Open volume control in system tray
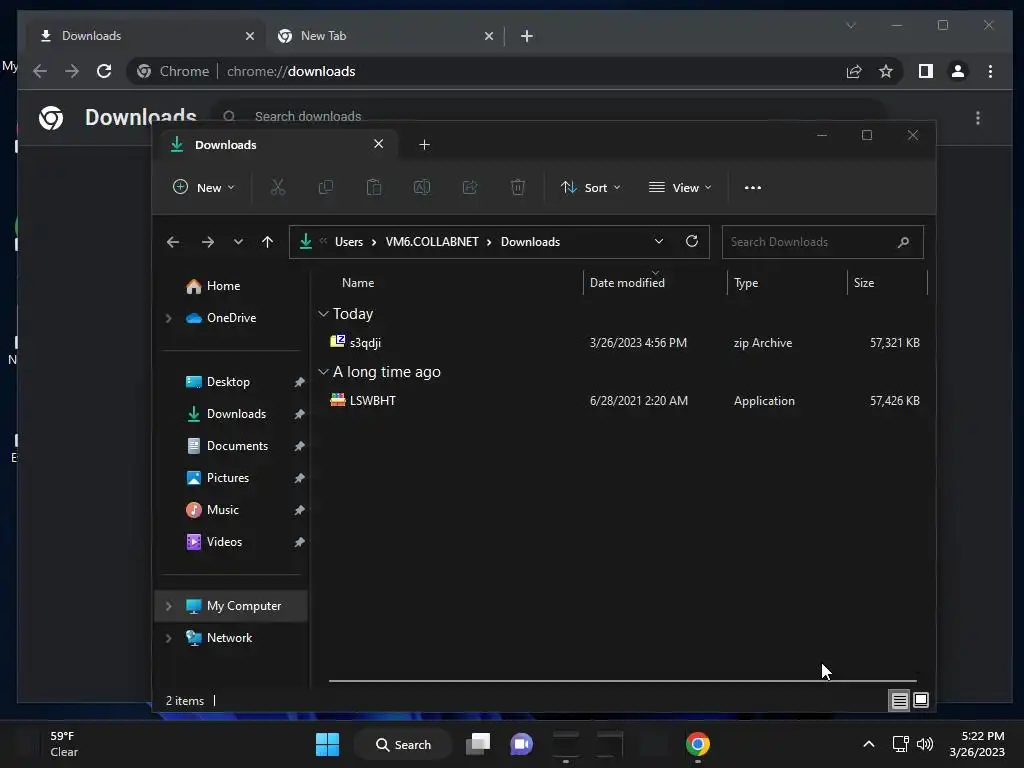 (x=925, y=744)
